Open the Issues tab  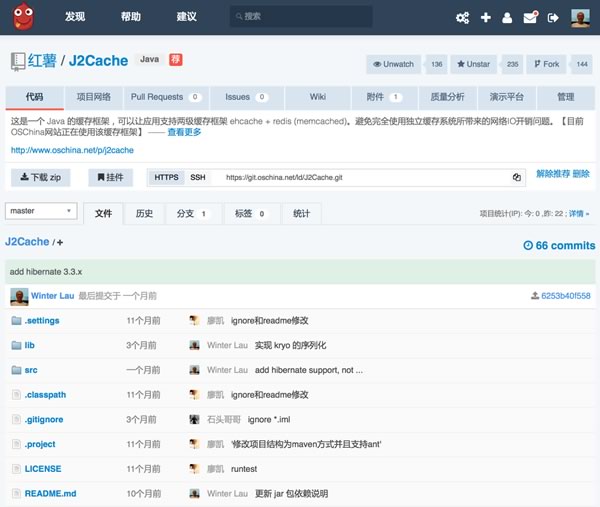(247, 97)
